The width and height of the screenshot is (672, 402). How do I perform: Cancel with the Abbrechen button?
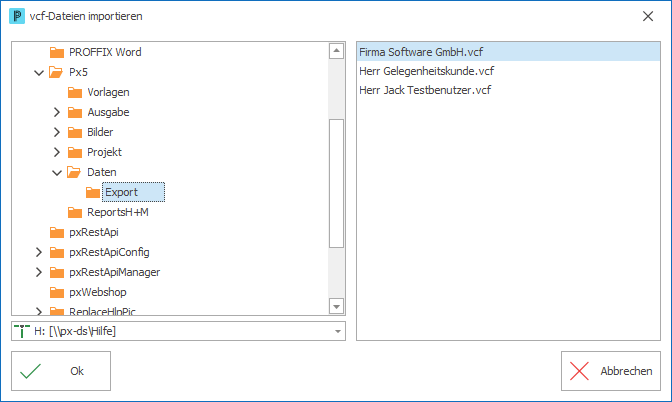[x=611, y=371]
